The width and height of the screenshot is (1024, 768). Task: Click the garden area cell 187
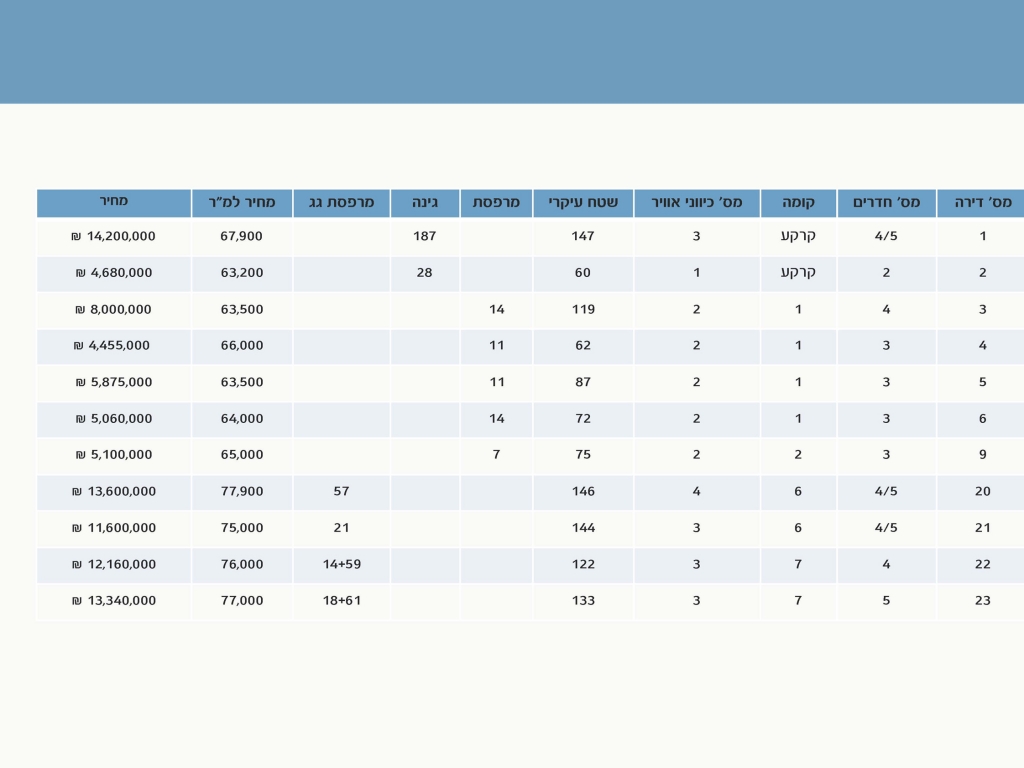[425, 237]
